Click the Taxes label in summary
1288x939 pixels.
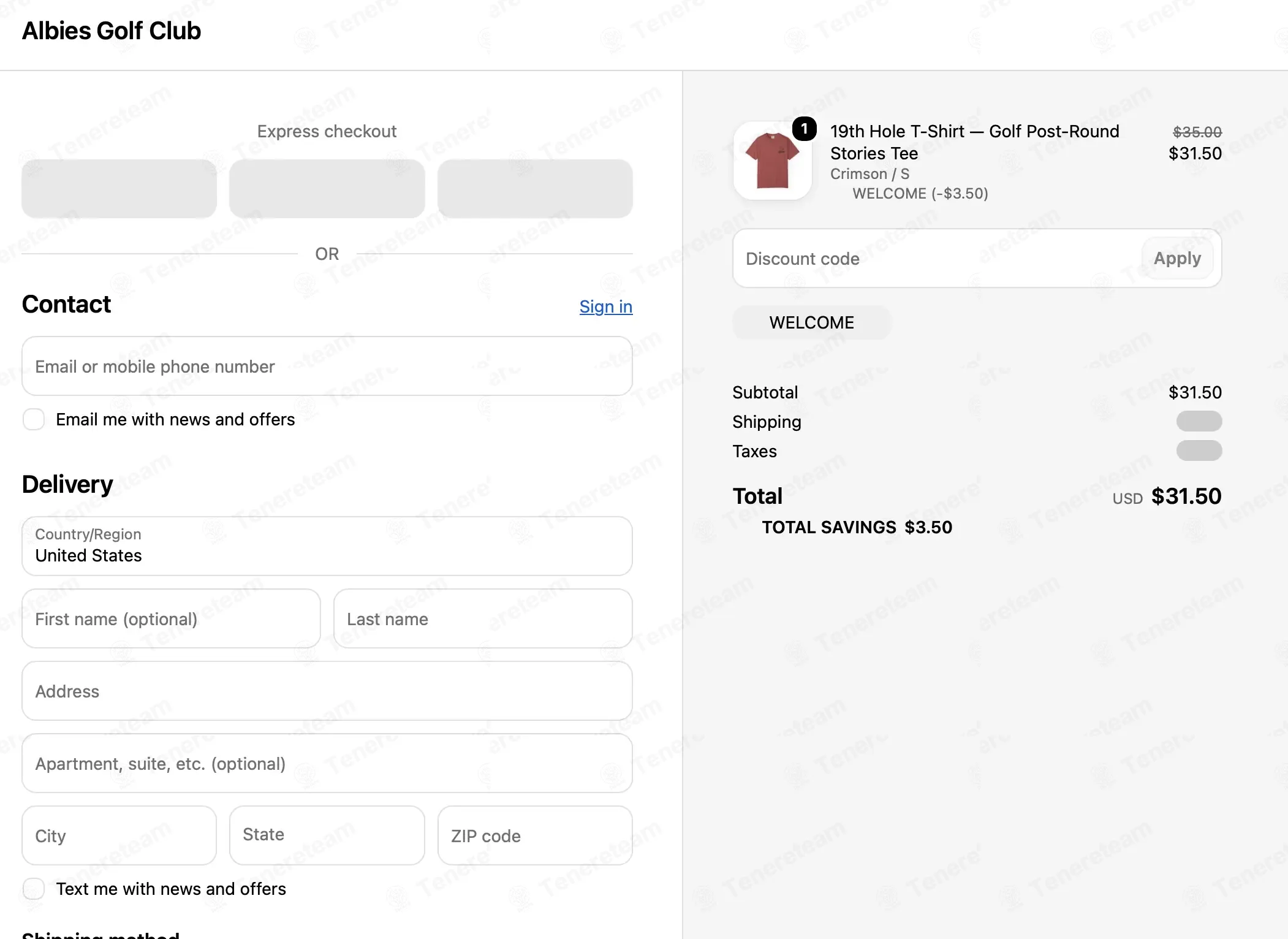[x=754, y=451]
